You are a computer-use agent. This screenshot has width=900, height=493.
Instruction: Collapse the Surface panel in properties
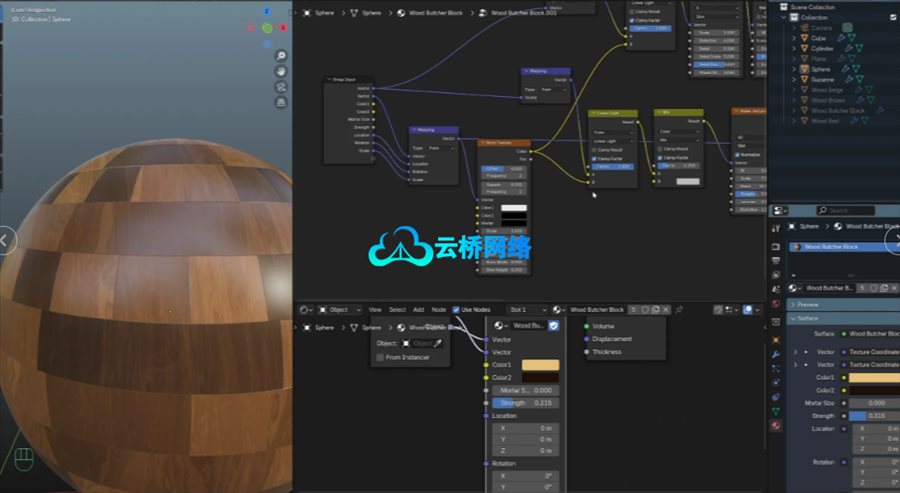coord(794,319)
